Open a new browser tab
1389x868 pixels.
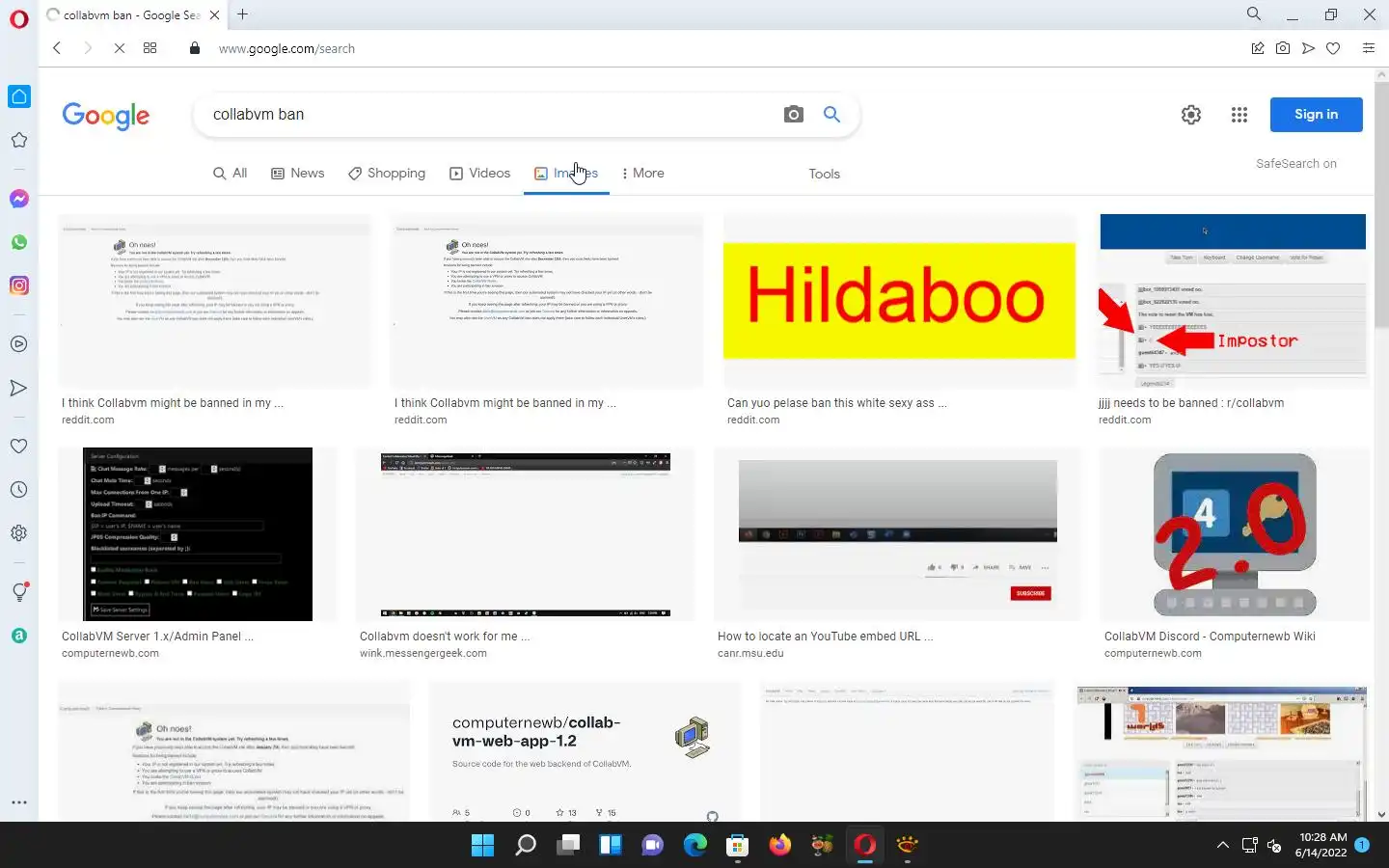click(243, 14)
